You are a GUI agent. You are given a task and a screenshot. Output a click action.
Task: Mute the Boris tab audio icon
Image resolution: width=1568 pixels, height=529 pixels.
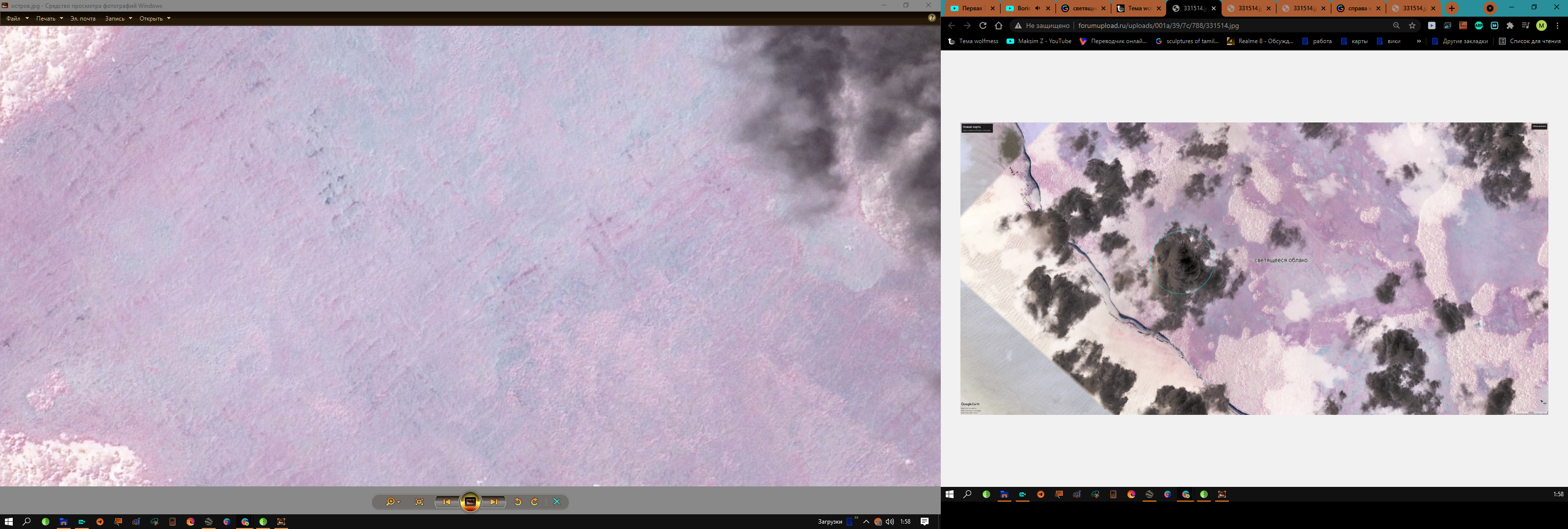(x=1038, y=8)
